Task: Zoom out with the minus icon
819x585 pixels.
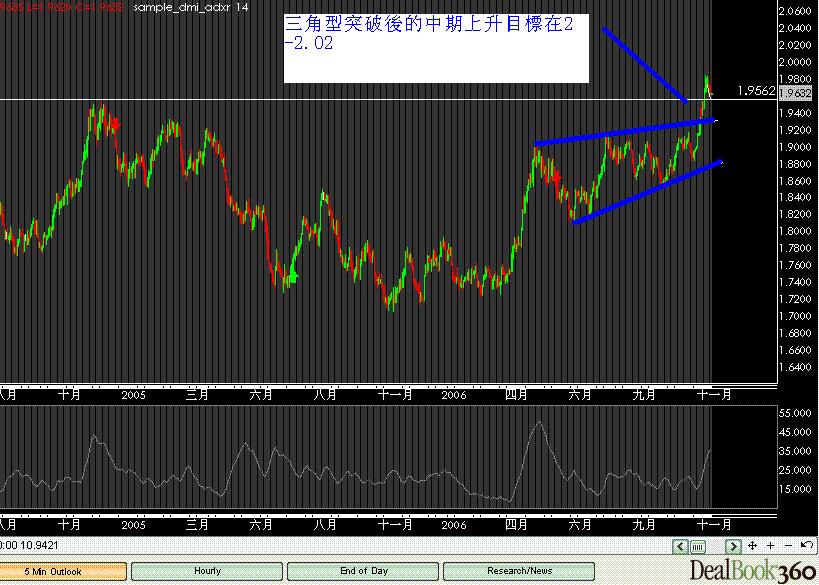Action: tap(788, 546)
